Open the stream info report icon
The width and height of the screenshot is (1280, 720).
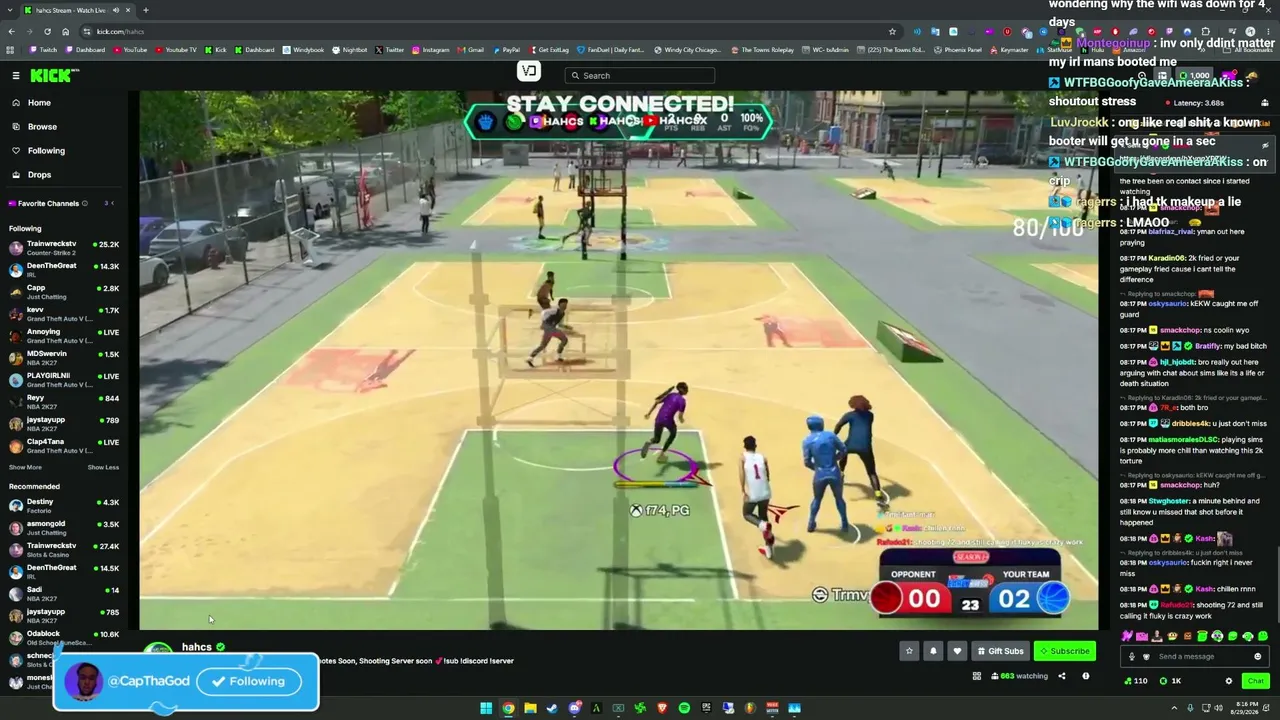click(1086, 676)
